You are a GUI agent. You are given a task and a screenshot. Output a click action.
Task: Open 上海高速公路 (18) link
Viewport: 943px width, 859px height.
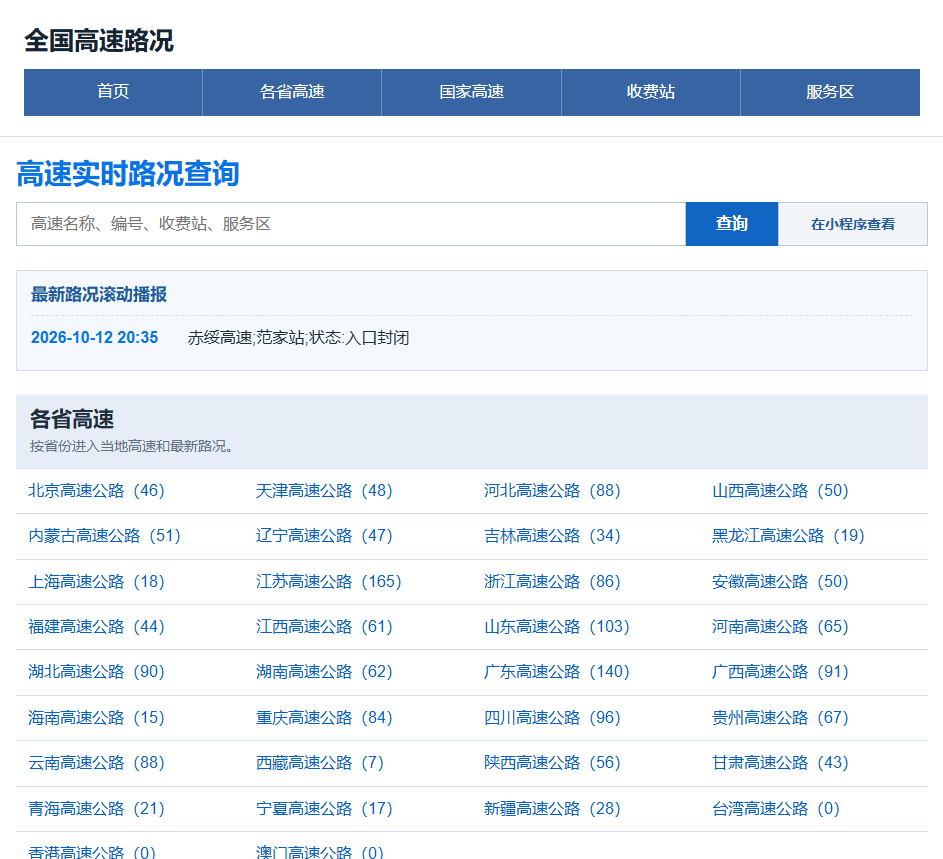pyautogui.click(x=96, y=582)
